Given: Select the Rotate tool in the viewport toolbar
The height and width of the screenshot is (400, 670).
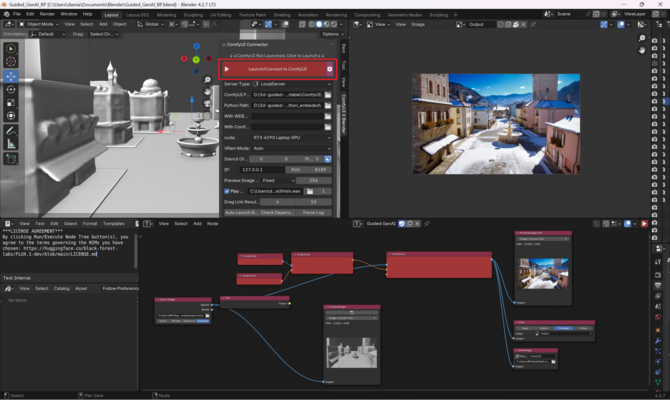Looking at the screenshot, I should pyautogui.click(x=11, y=89).
